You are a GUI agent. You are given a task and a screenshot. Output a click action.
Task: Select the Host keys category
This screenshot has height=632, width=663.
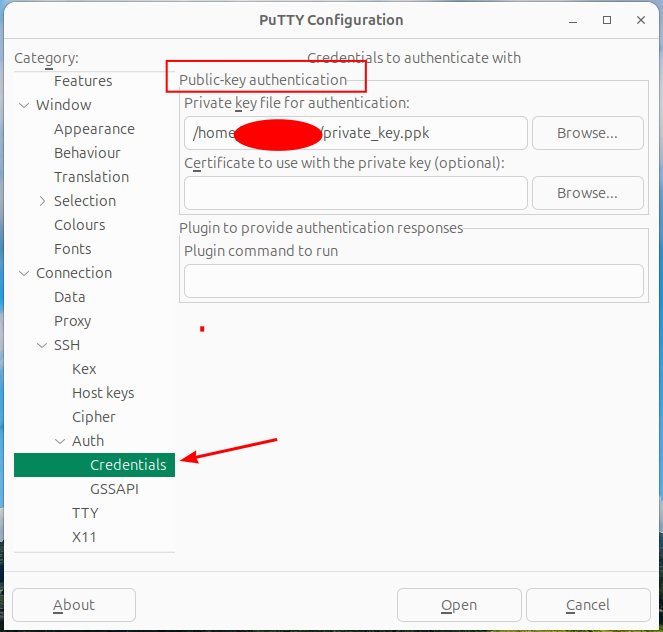point(102,393)
